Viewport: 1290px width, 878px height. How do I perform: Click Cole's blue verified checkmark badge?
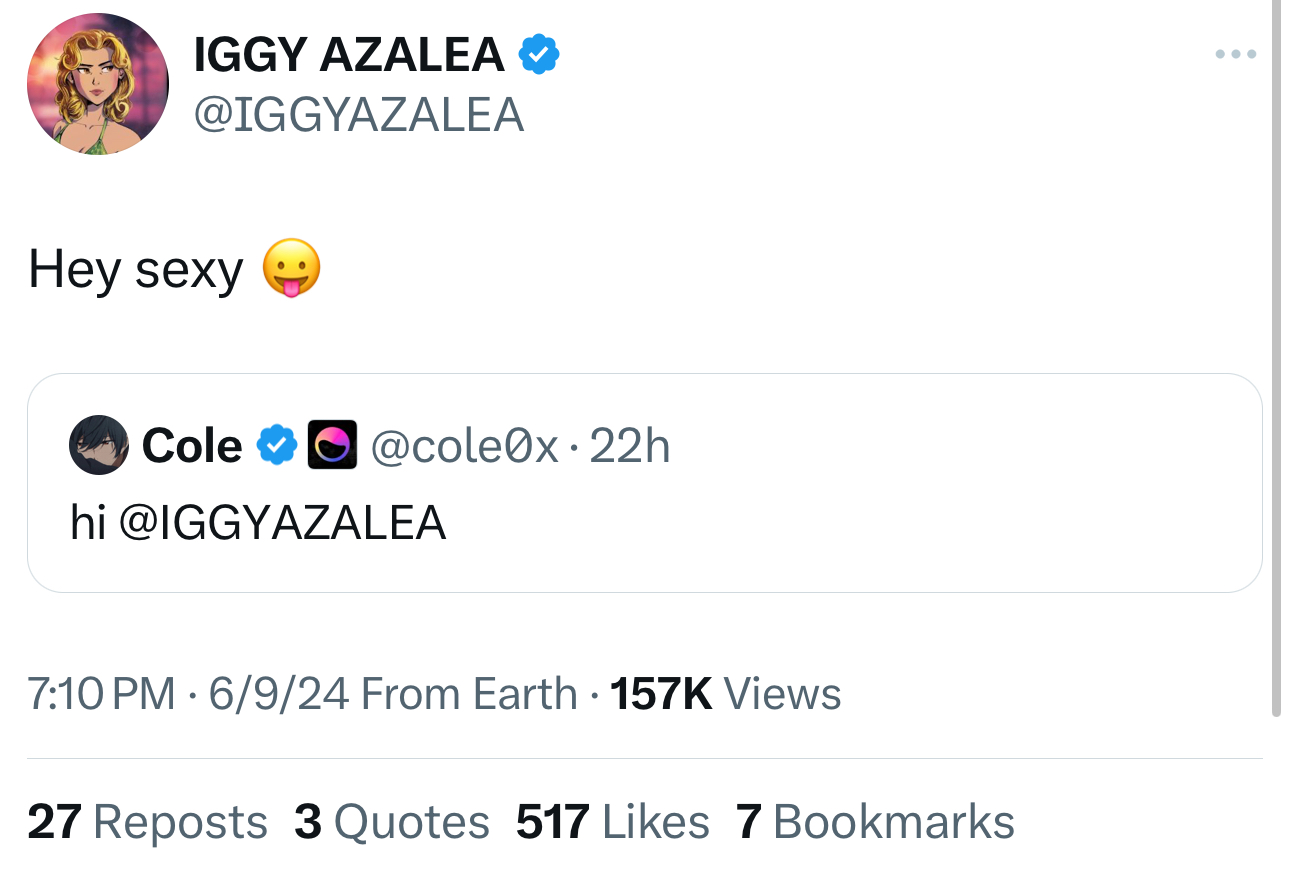277,445
